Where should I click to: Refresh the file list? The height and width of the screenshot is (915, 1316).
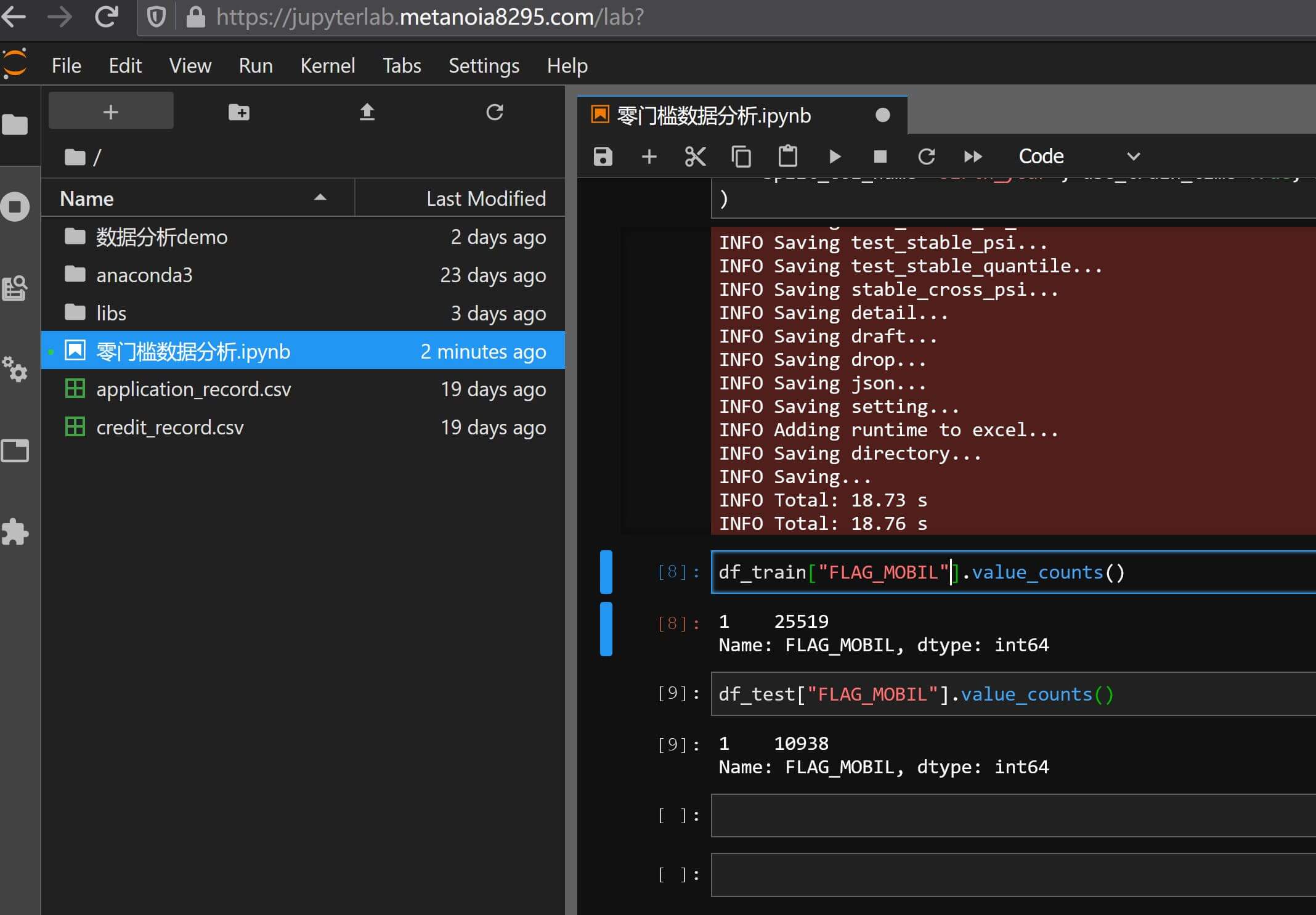pyautogui.click(x=495, y=112)
